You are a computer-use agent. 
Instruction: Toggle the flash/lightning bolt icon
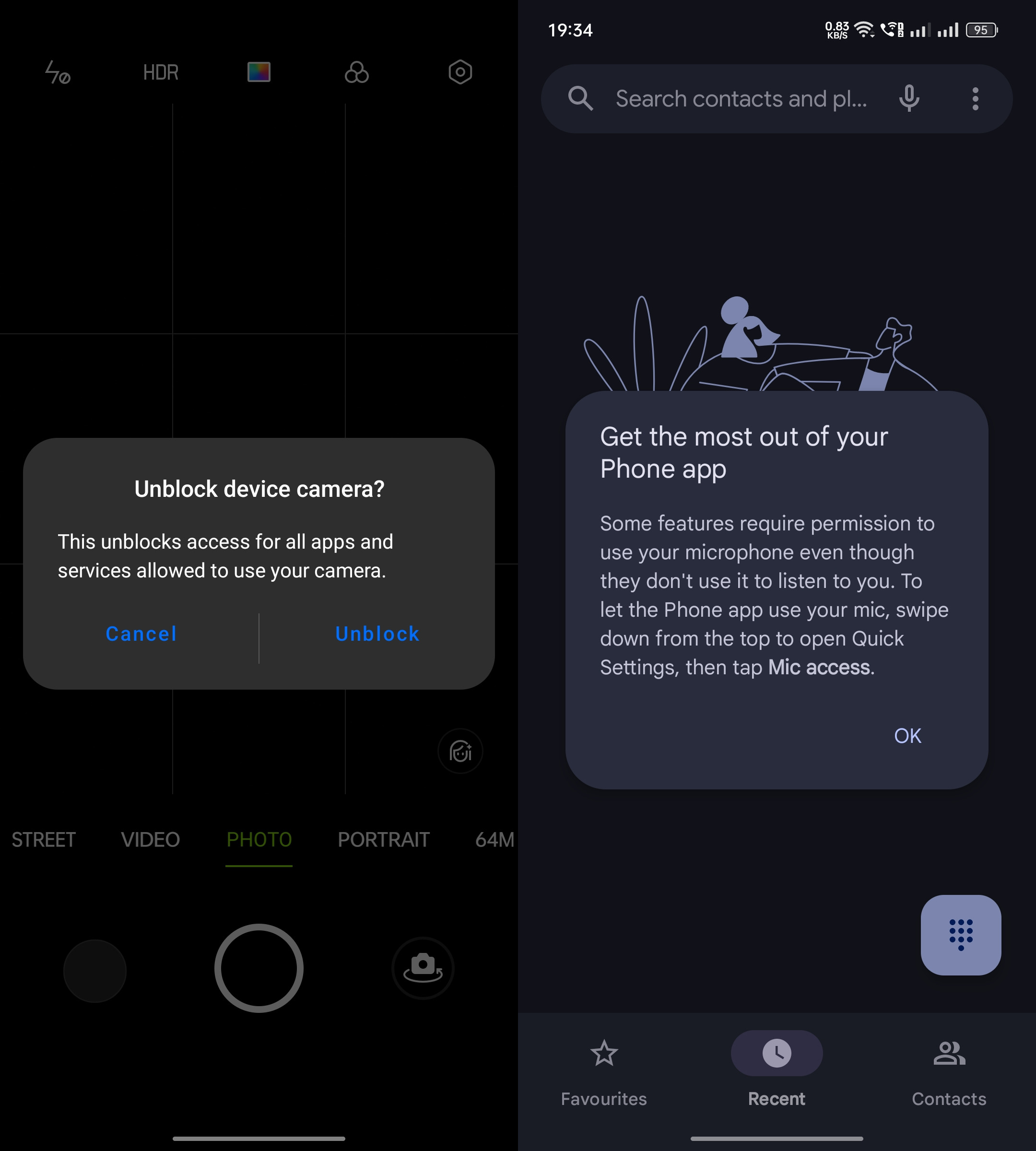coord(58,71)
